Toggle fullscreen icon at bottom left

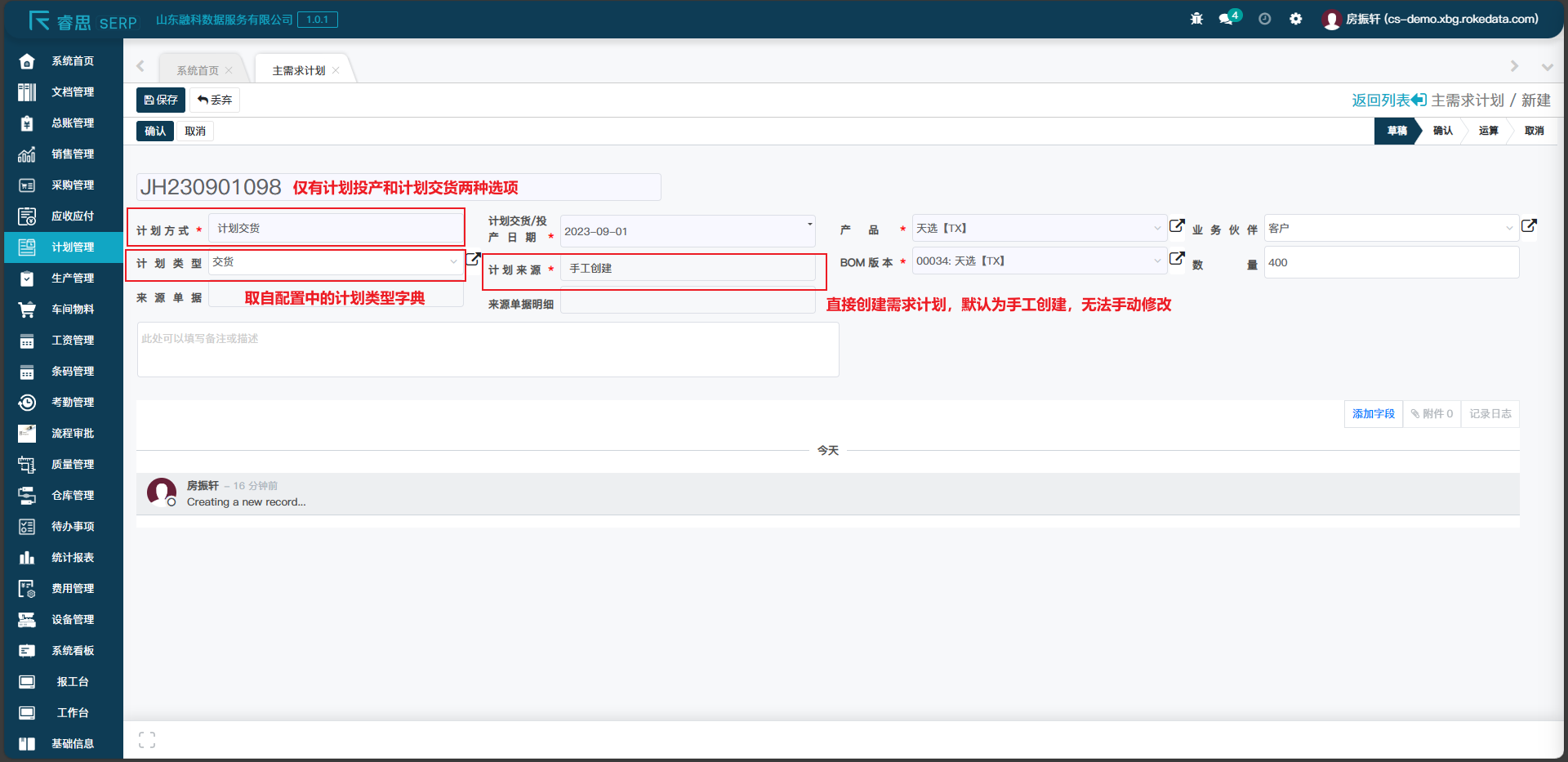[147, 740]
